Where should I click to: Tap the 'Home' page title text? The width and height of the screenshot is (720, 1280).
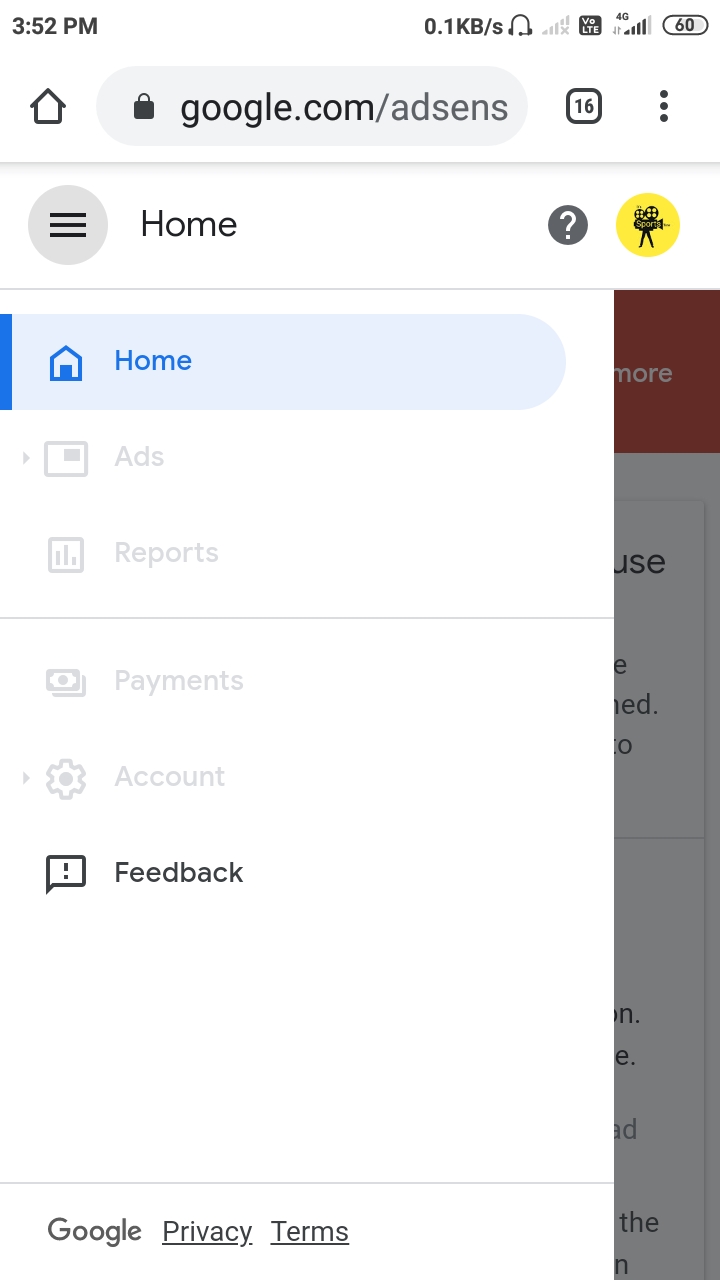click(x=189, y=225)
